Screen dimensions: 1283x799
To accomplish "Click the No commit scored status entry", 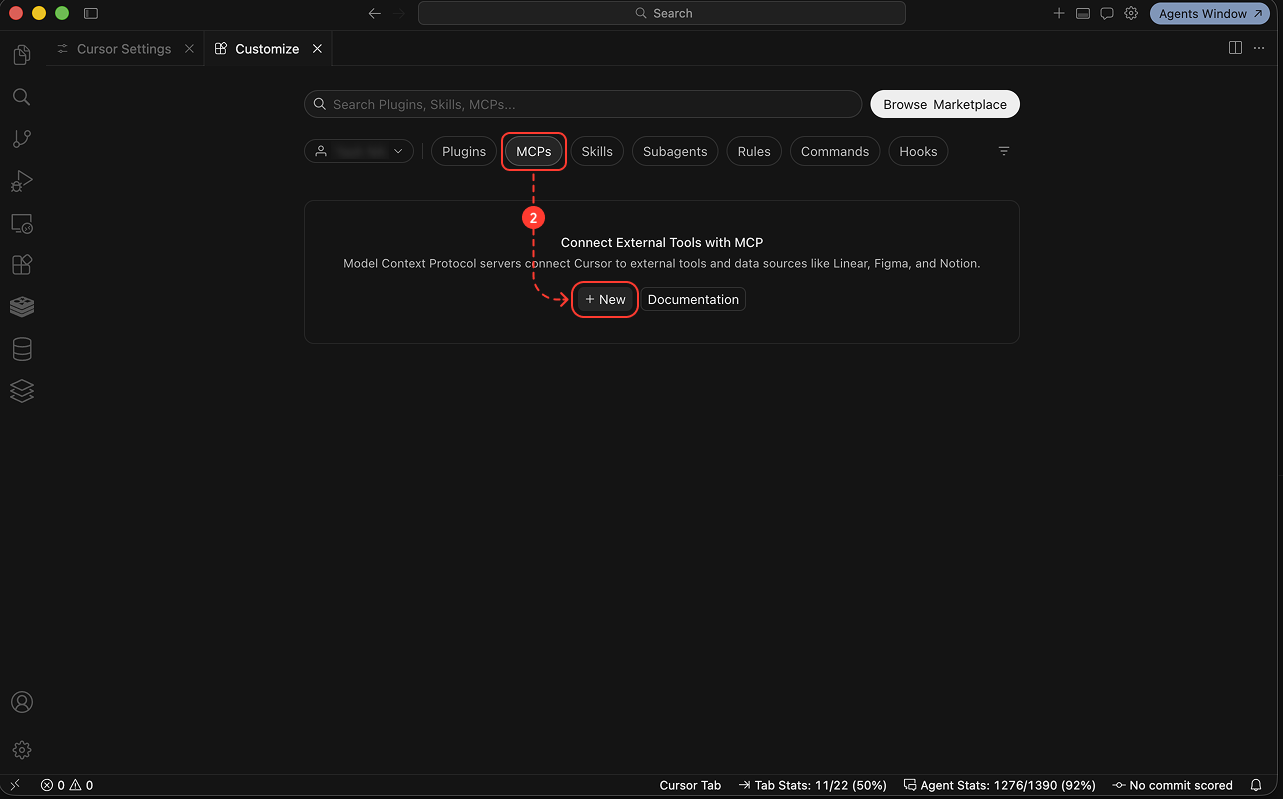I will pos(1173,785).
